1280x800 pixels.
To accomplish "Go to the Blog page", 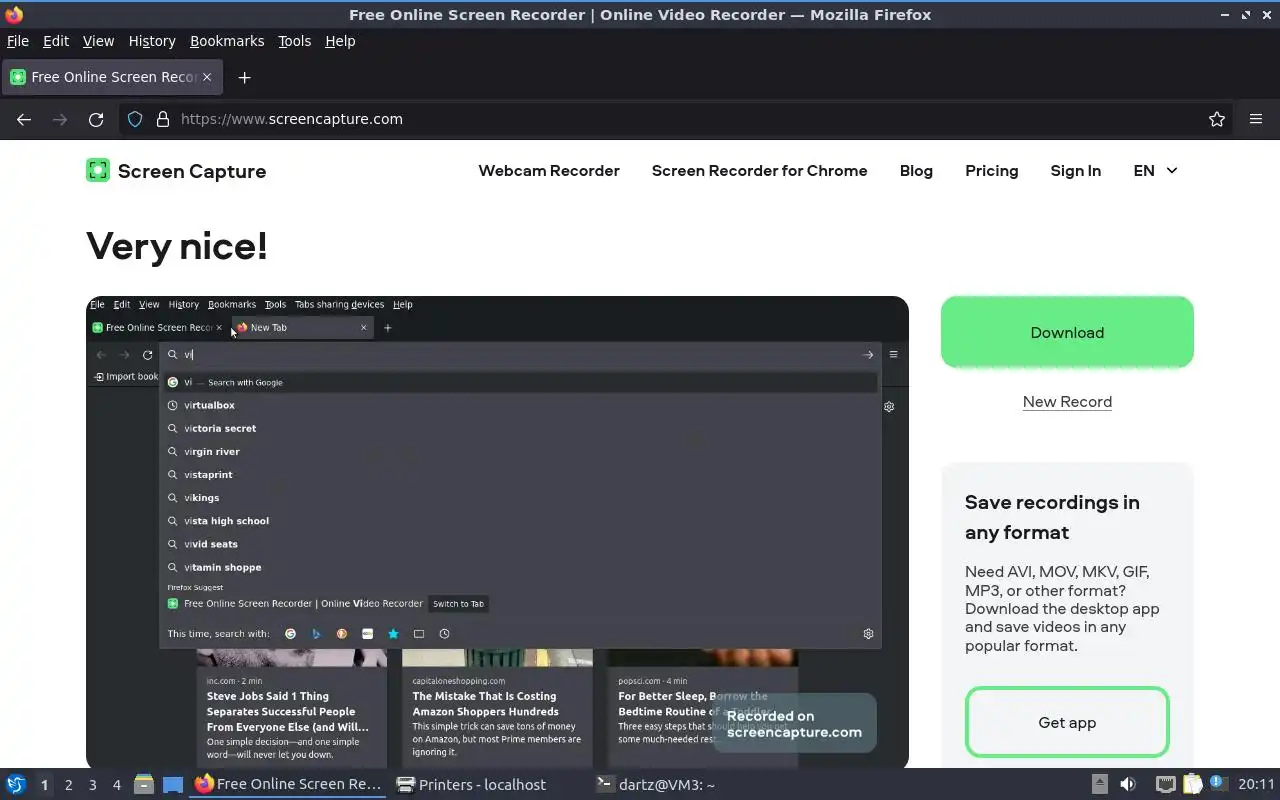I will point(916,171).
